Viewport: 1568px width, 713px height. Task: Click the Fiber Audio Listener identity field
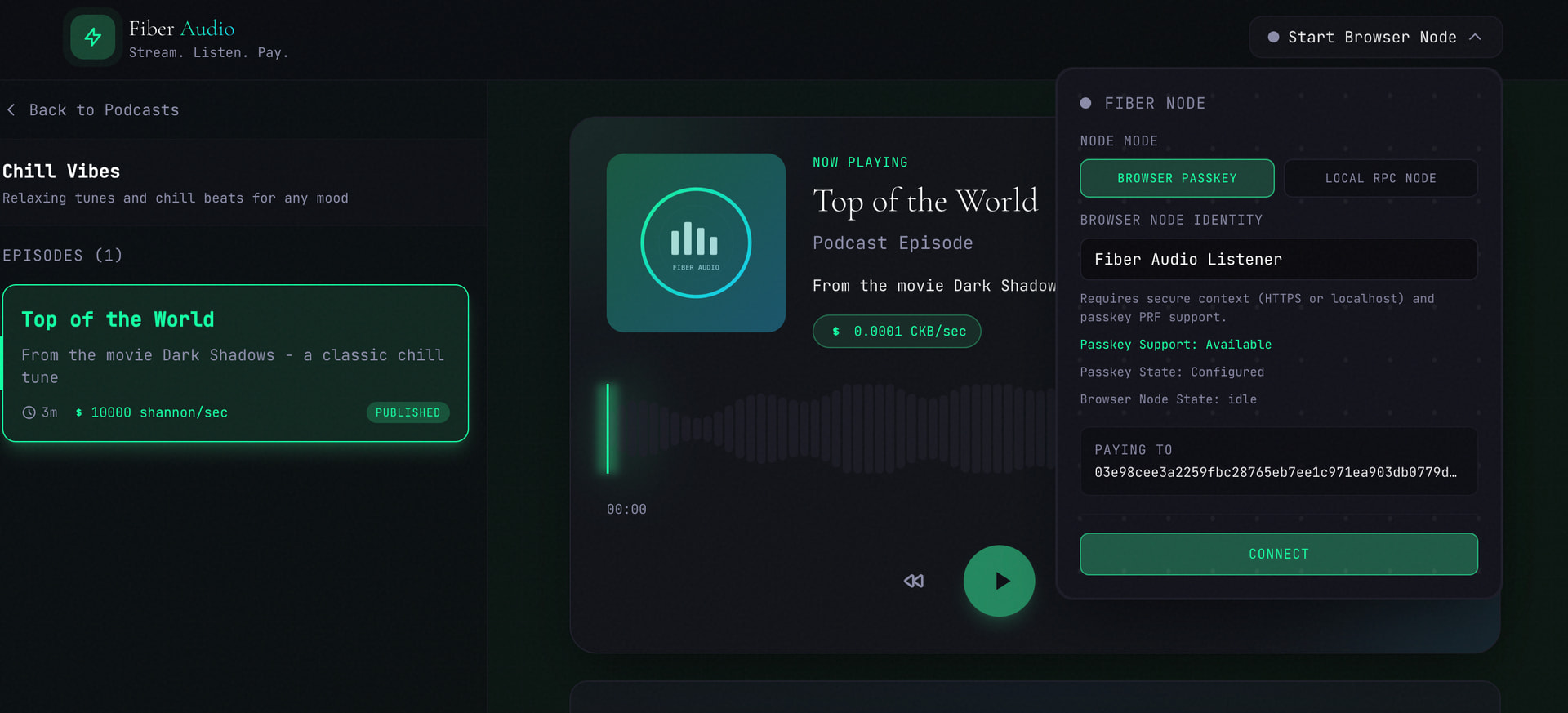(1278, 260)
